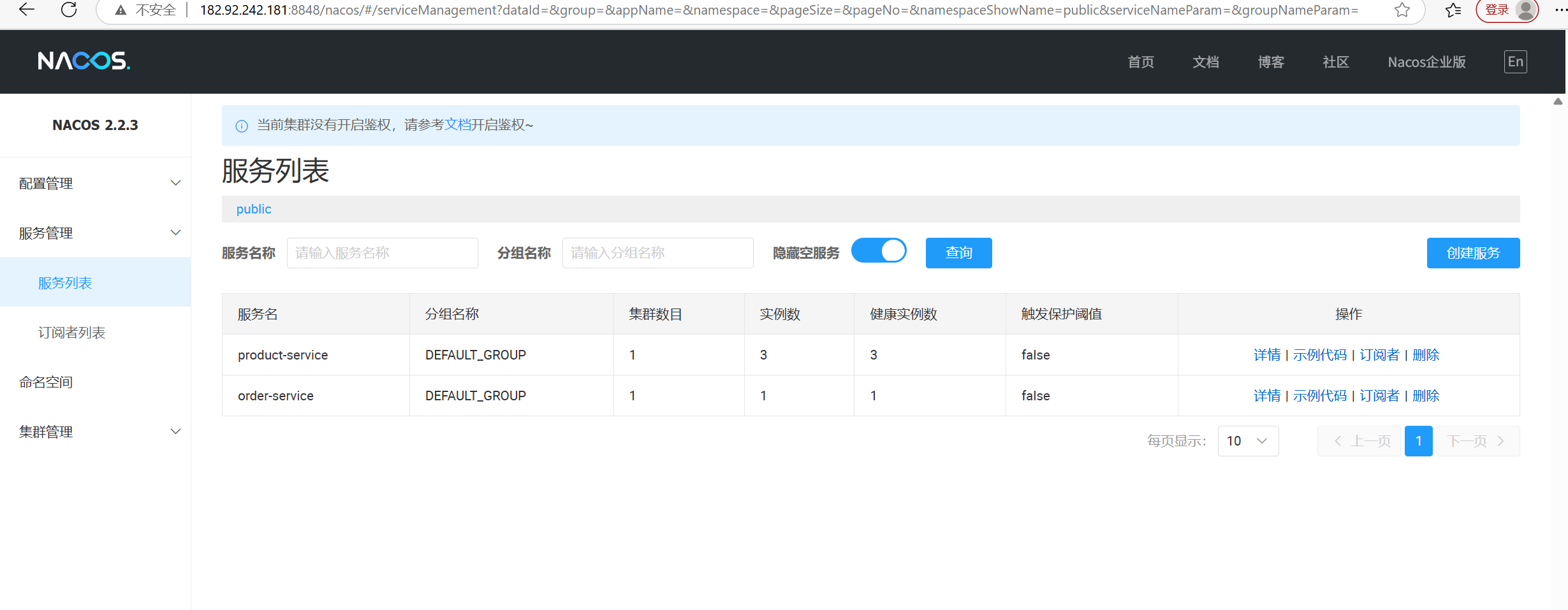Image resolution: width=1568 pixels, height=610 pixels.
Task: Open 详情 for order-service
Action: (1267, 396)
